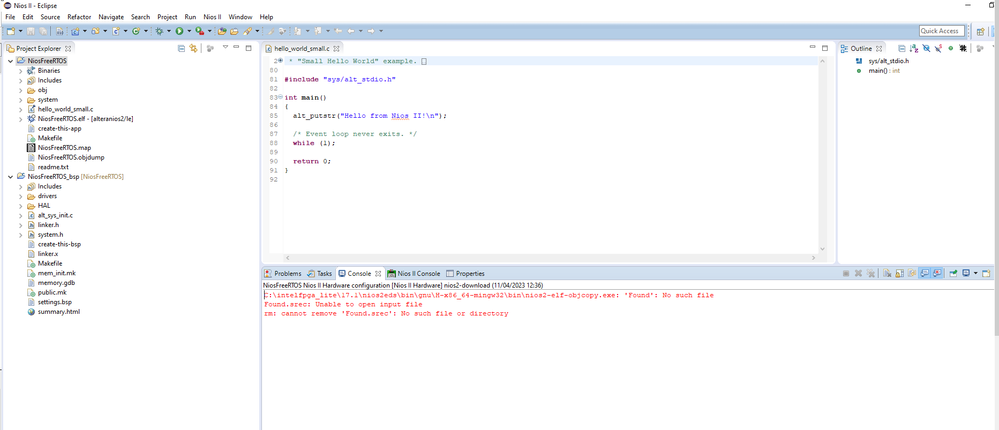Viewport: 999px width, 430px height.
Task: Open Makefile in NiosFreeRTOS project
Action: pos(49,138)
